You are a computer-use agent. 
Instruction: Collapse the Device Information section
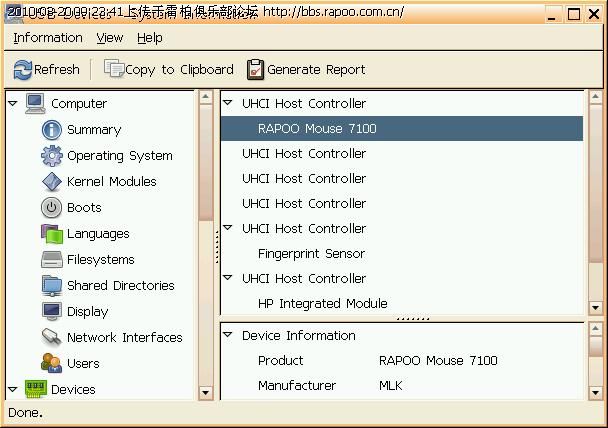point(228,335)
